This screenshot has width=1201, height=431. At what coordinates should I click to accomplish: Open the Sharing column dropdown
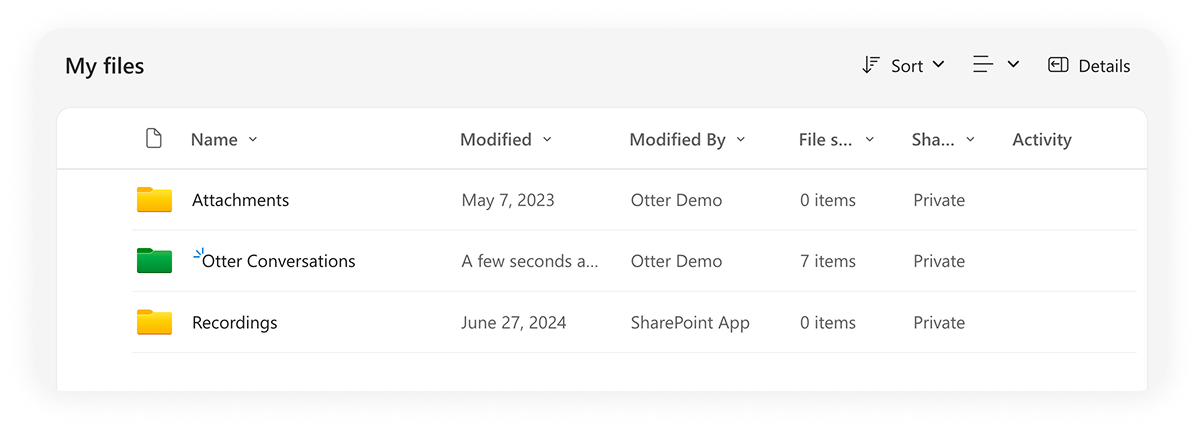point(971,140)
